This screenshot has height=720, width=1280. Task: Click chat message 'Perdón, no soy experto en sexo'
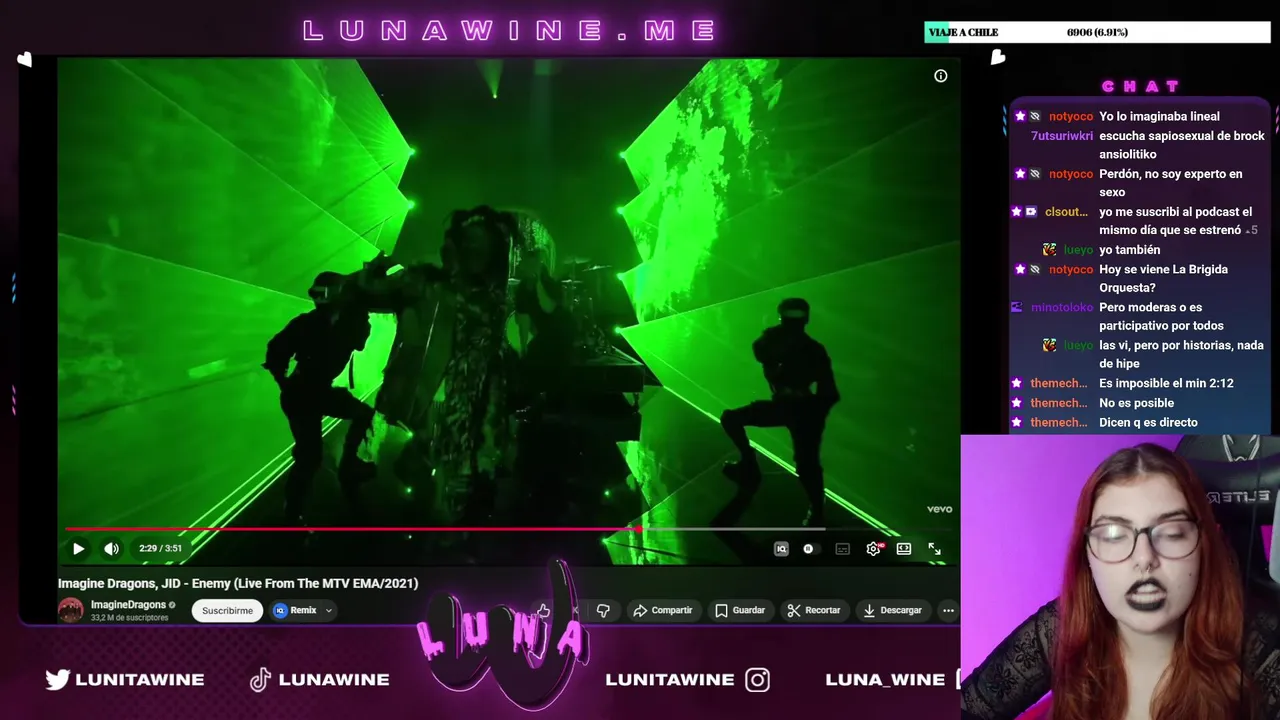coord(1171,183)
